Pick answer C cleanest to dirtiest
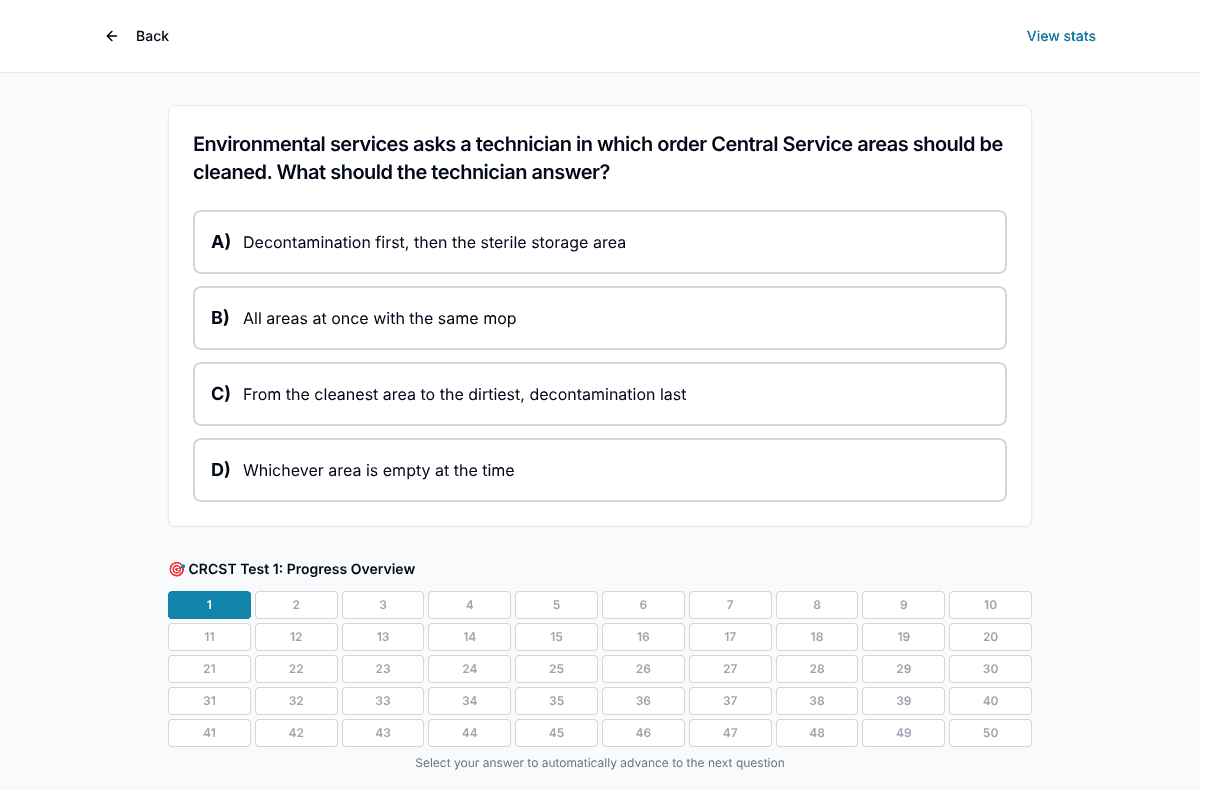This screenshot has height=790, width=1215. click(600, 394)
